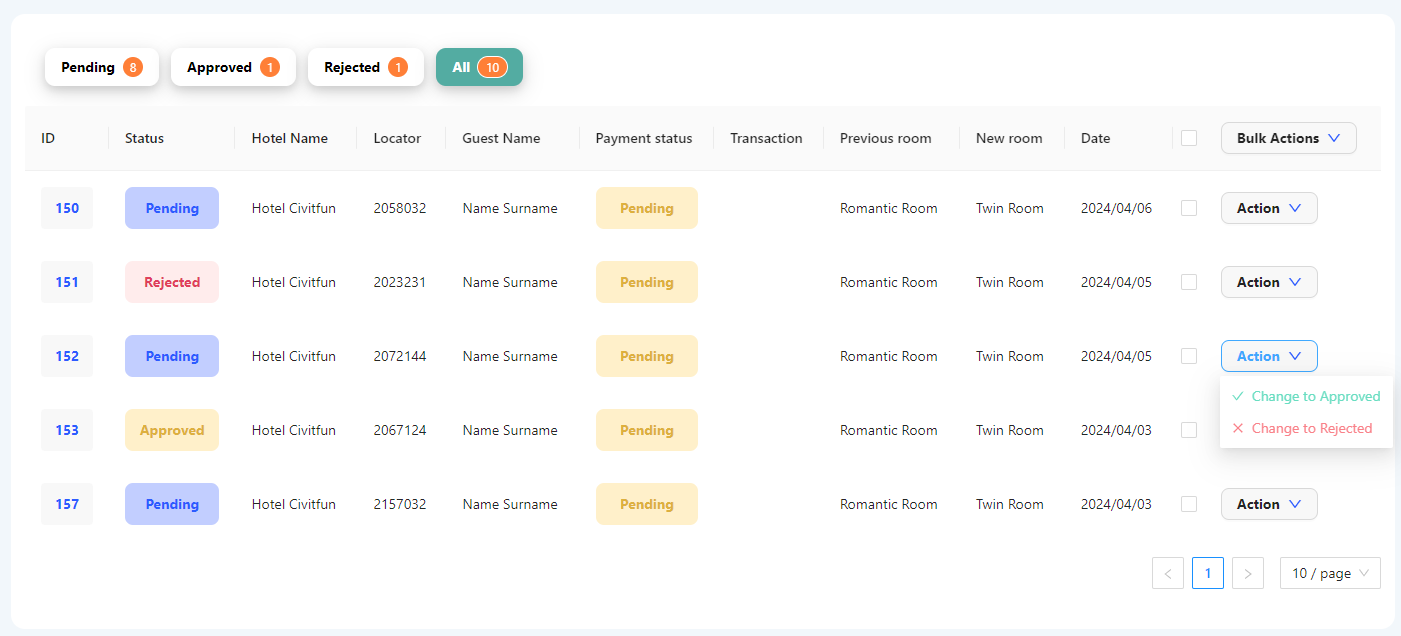Viewport: 1401px width, 636px height.
Task: Select the All tab
Action: (479, 67)
